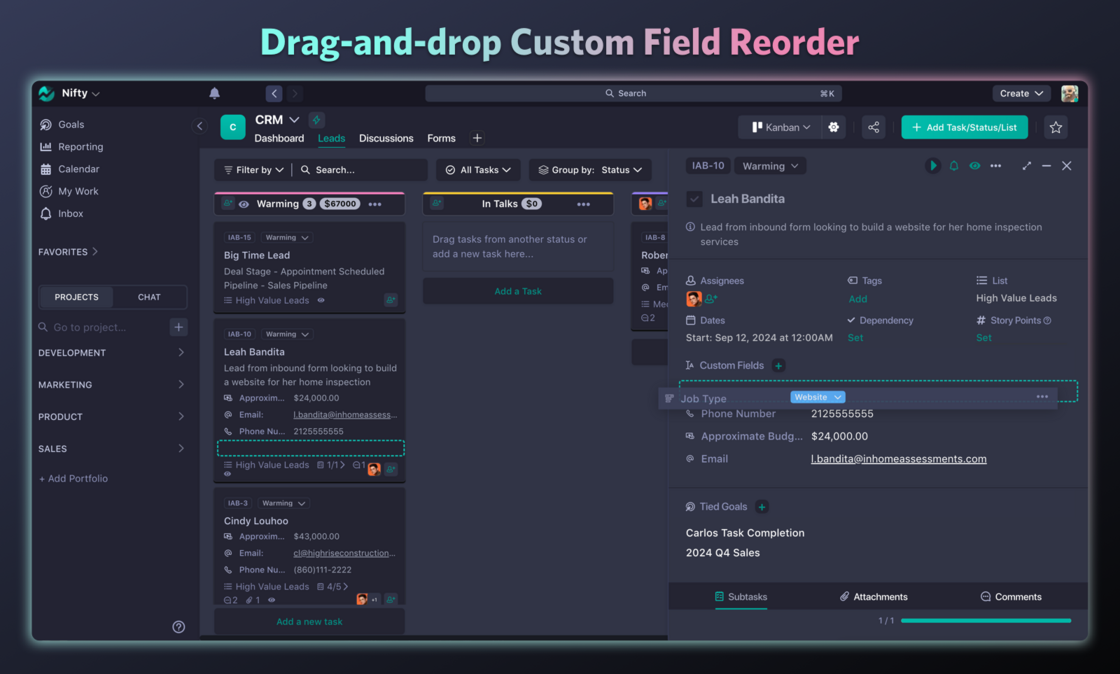Screen dimensions: 1120x674
Task: Open the l.bandita email link
Action: click(898, 459)
